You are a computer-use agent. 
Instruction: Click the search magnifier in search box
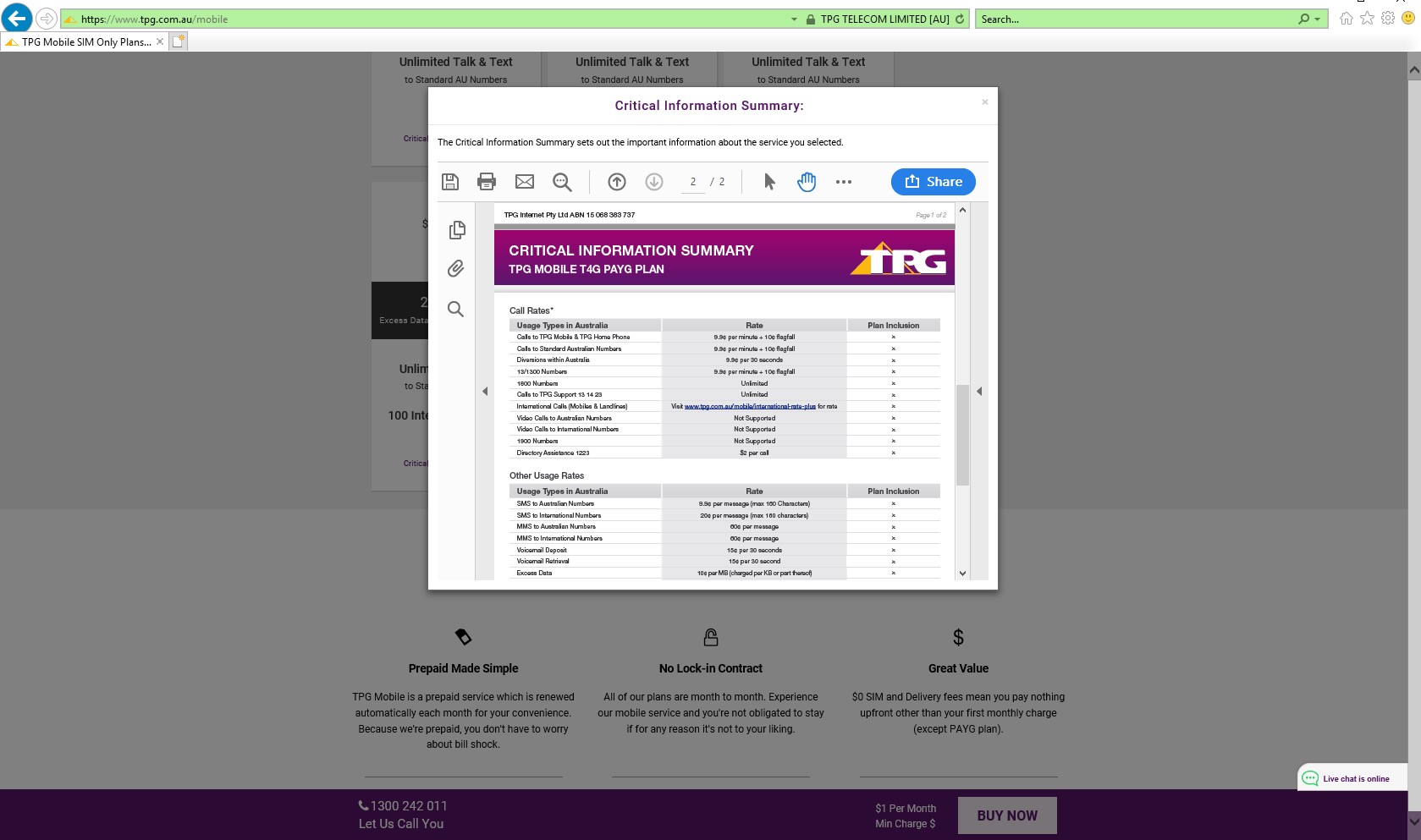click(1303, 19)
